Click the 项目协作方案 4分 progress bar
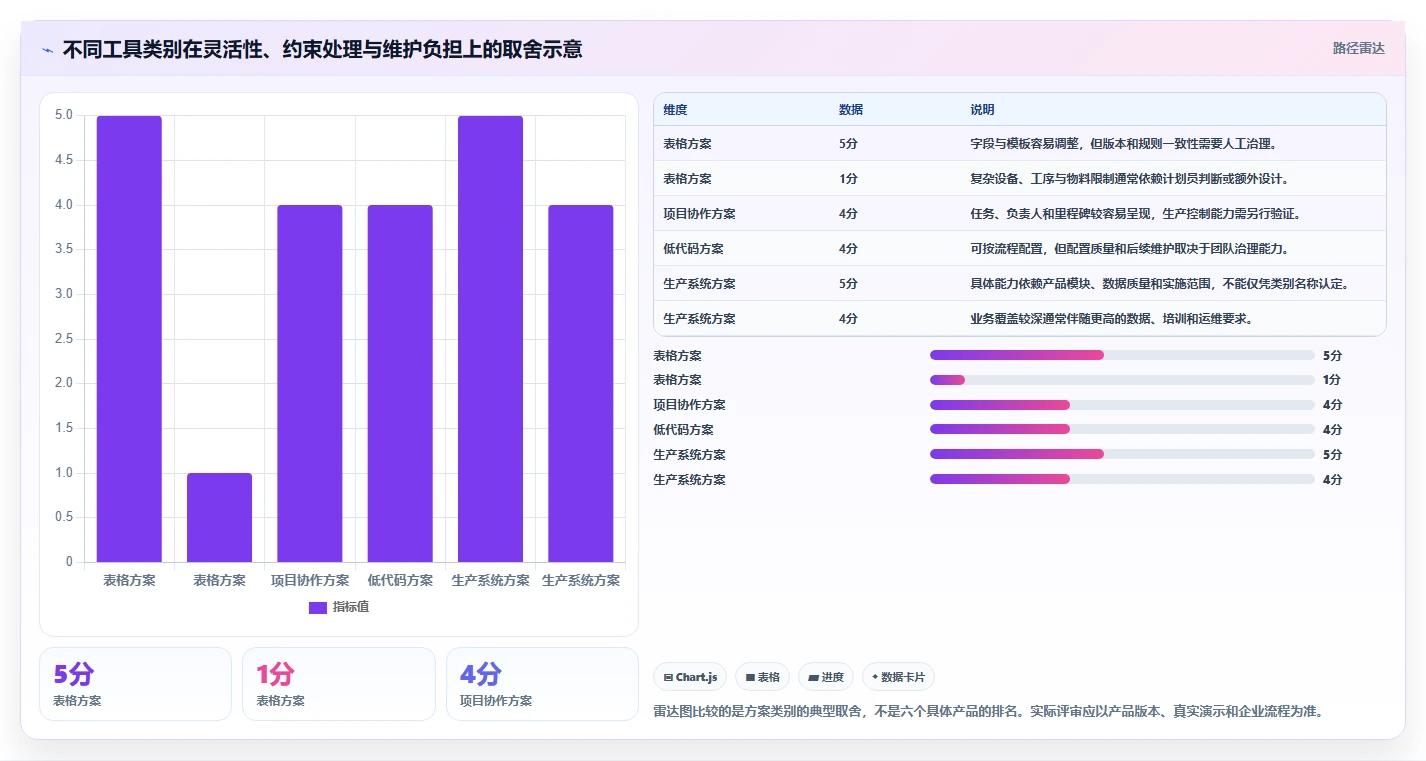This screenshot has width=1426, height=761. tap(1122, 405)
